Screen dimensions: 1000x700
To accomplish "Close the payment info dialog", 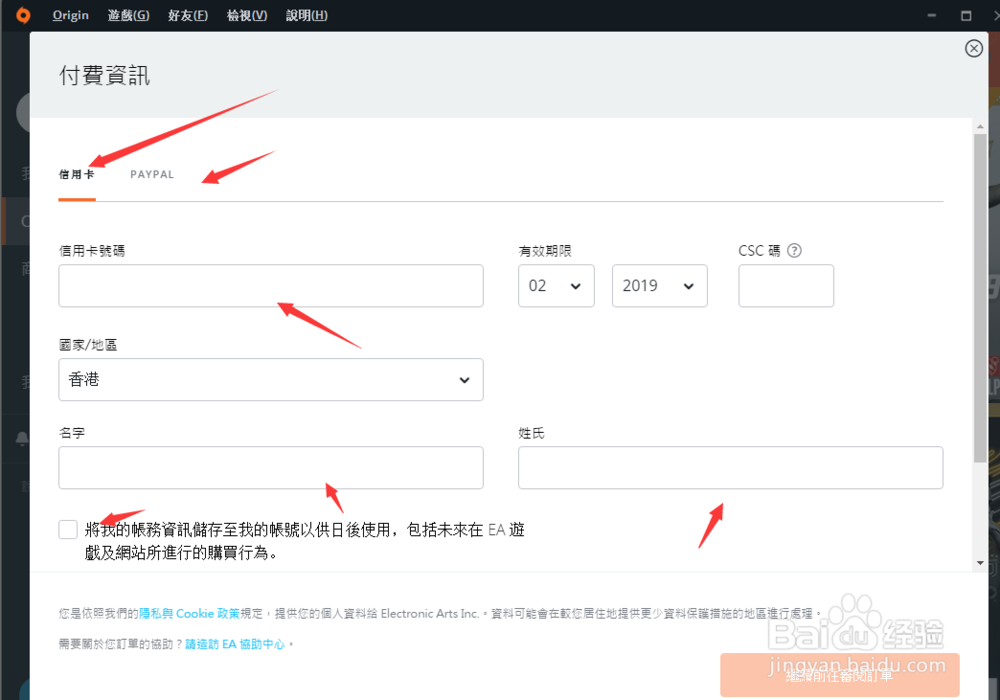I will (973, 48).
